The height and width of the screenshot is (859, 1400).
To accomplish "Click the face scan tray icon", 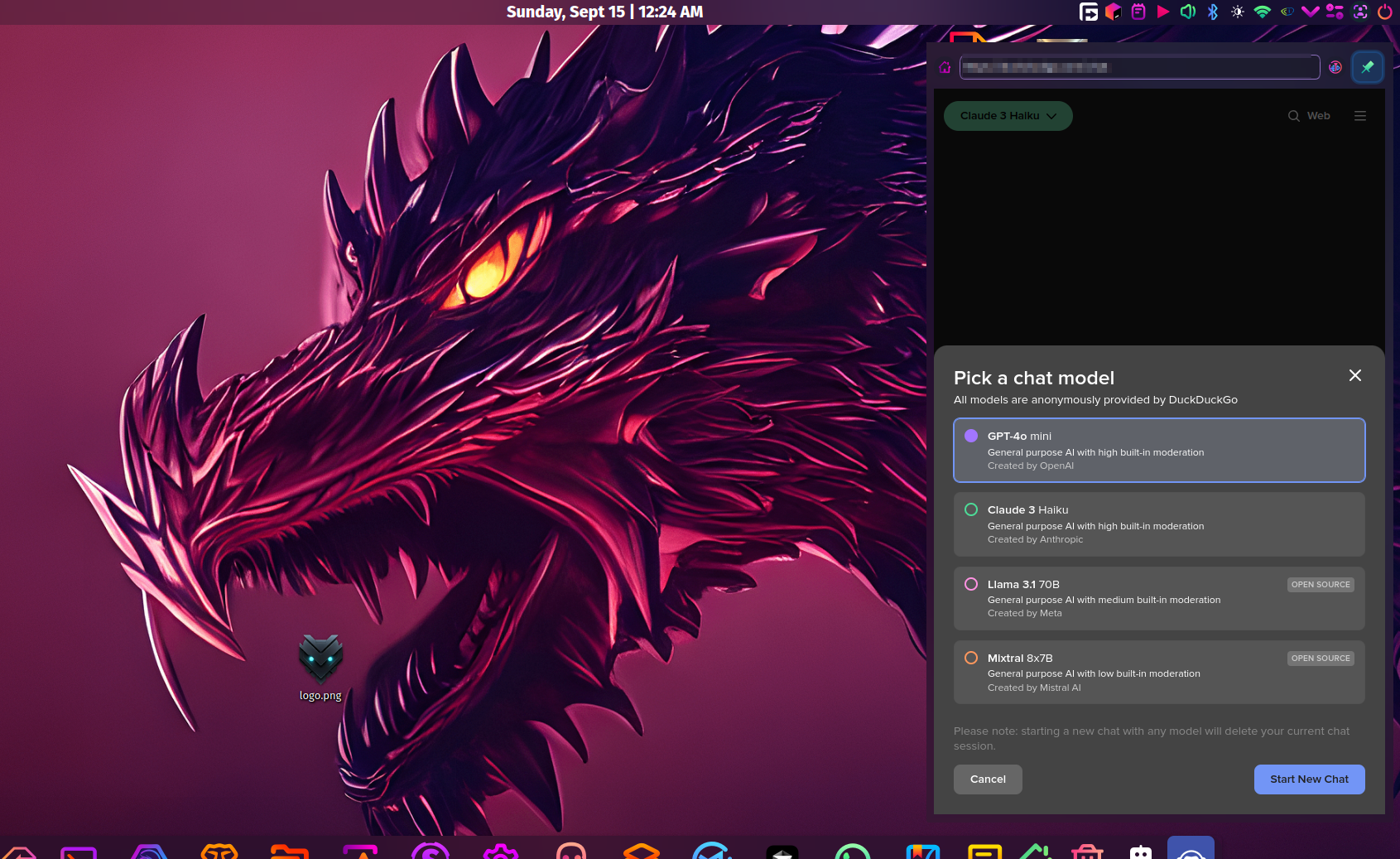I will [x=1360, y=12].
